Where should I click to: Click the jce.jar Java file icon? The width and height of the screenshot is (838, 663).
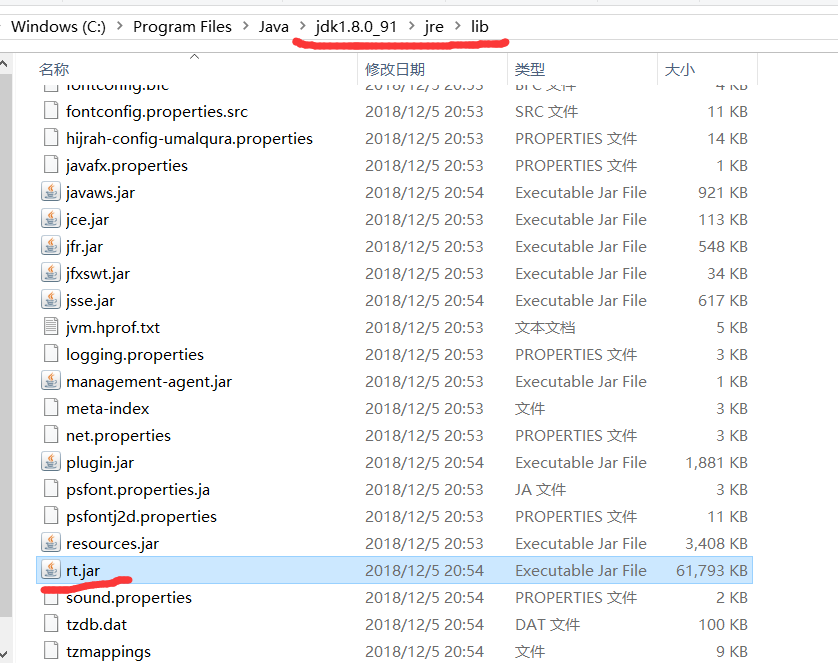(51, 219)
